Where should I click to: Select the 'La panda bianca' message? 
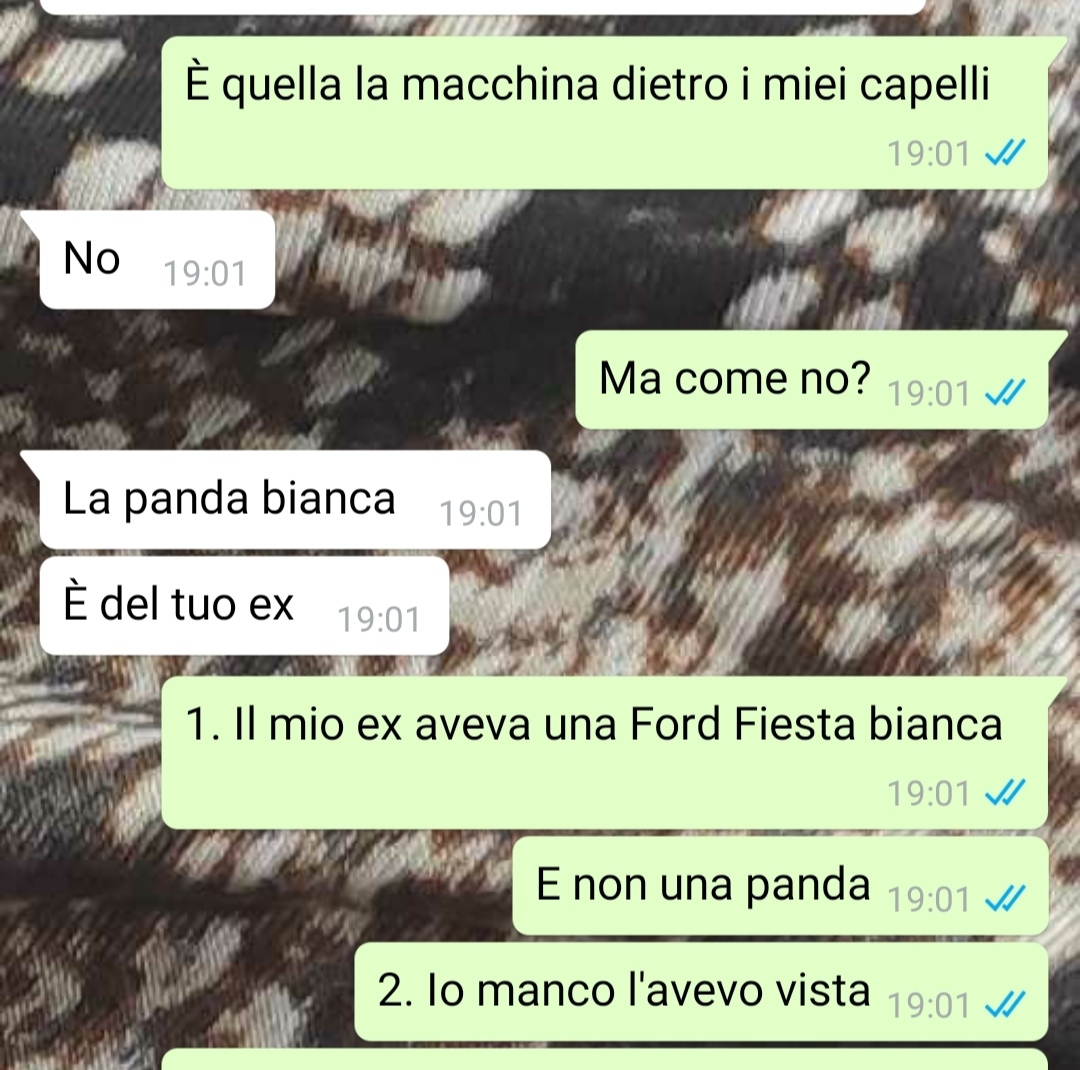[x=295, y=500]
